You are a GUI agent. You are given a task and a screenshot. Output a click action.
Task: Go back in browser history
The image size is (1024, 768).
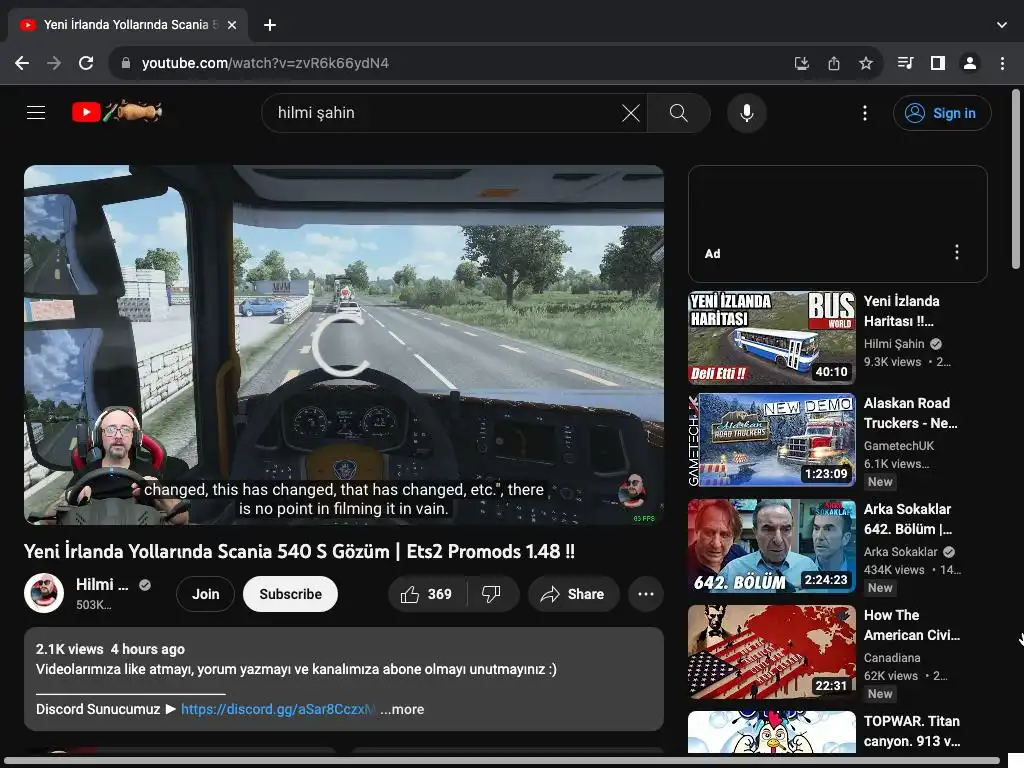tap(22, 63)
